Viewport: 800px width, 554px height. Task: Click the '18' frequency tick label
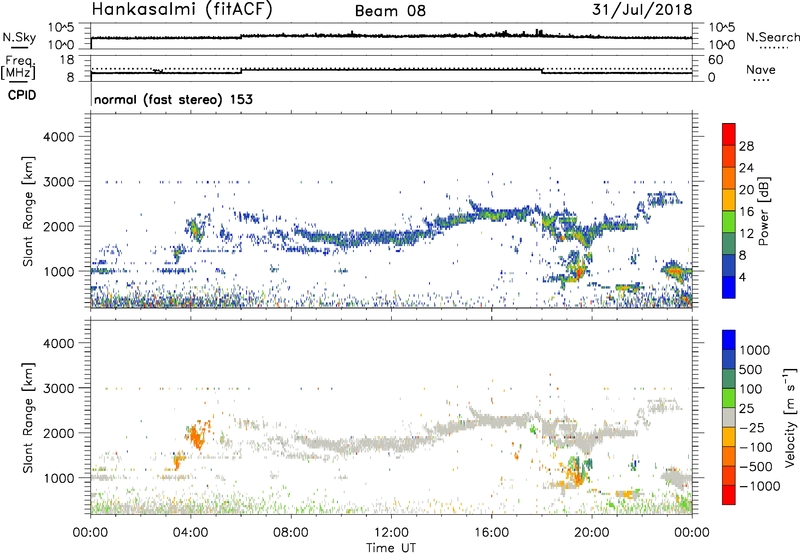coord(67,60)
